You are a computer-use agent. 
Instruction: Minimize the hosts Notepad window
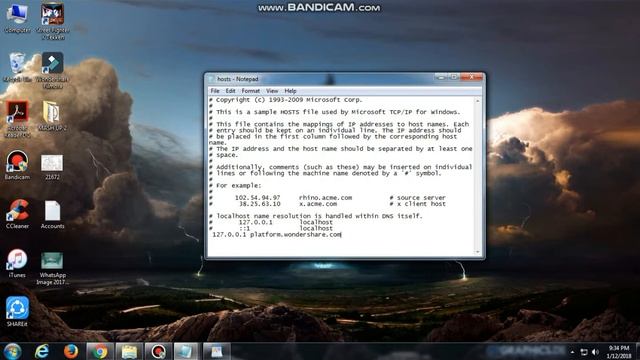pyautogui.click(x=440, y=77)
